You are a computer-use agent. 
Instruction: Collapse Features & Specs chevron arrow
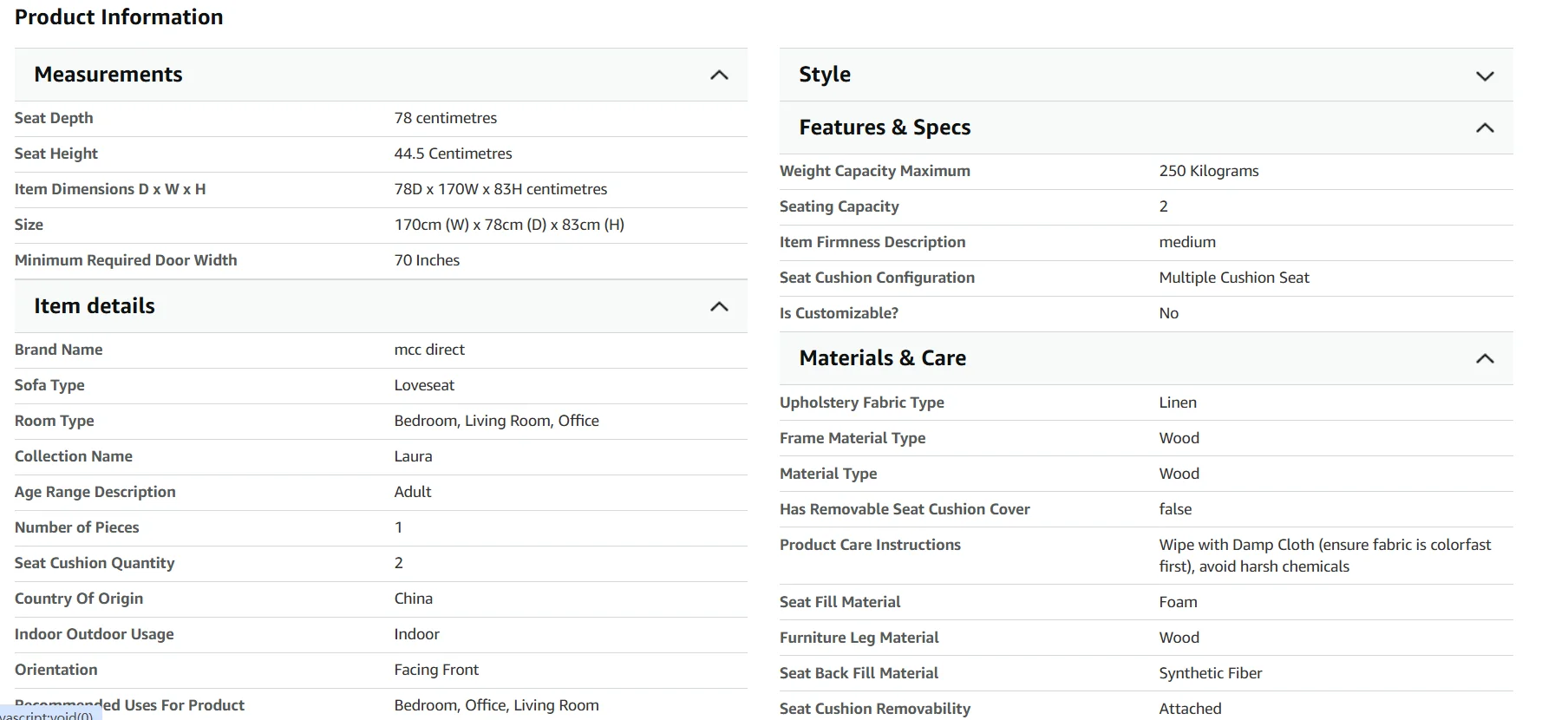1485,128
